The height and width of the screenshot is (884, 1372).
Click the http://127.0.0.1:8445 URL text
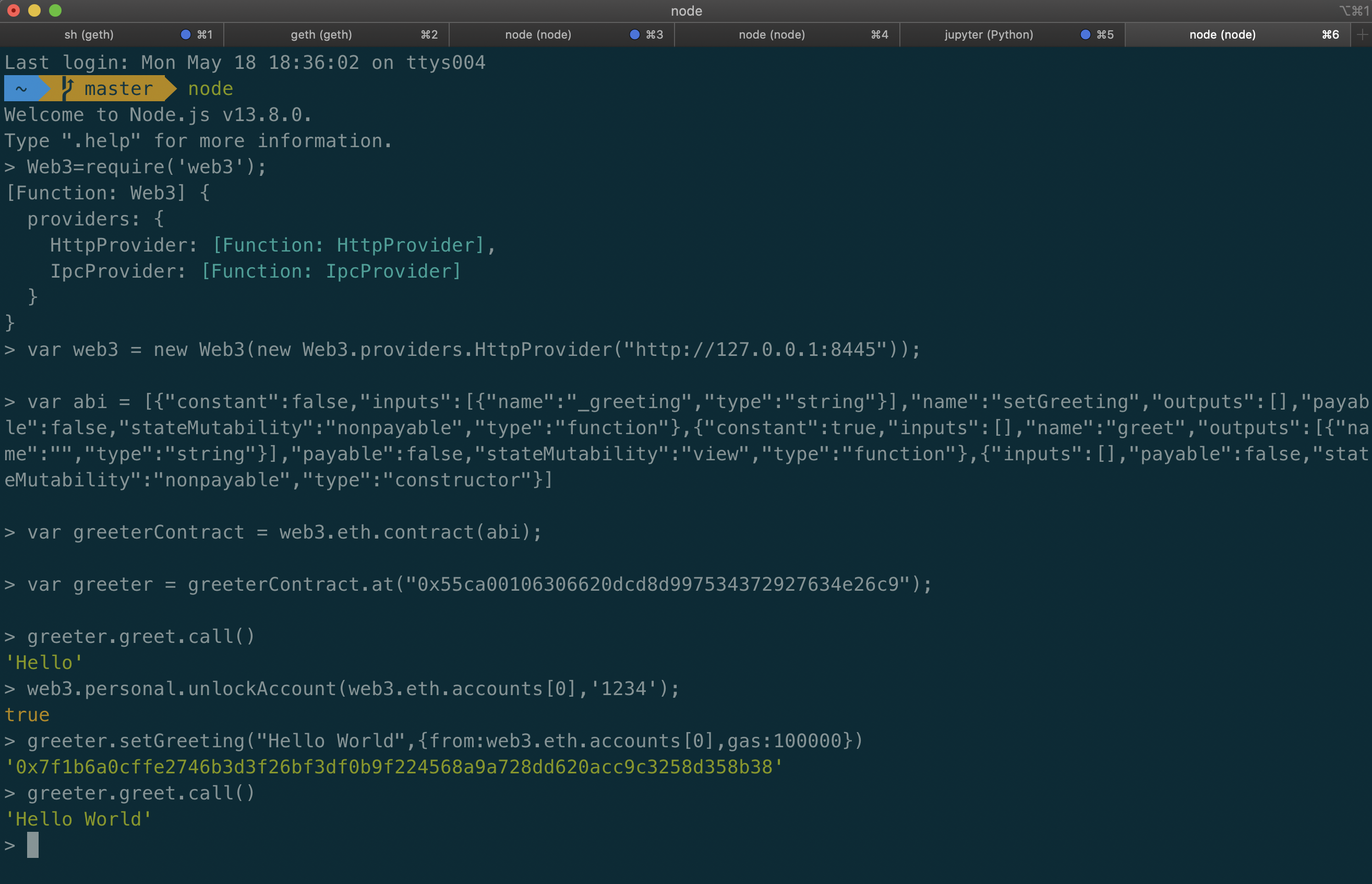(x=755, y=349)
